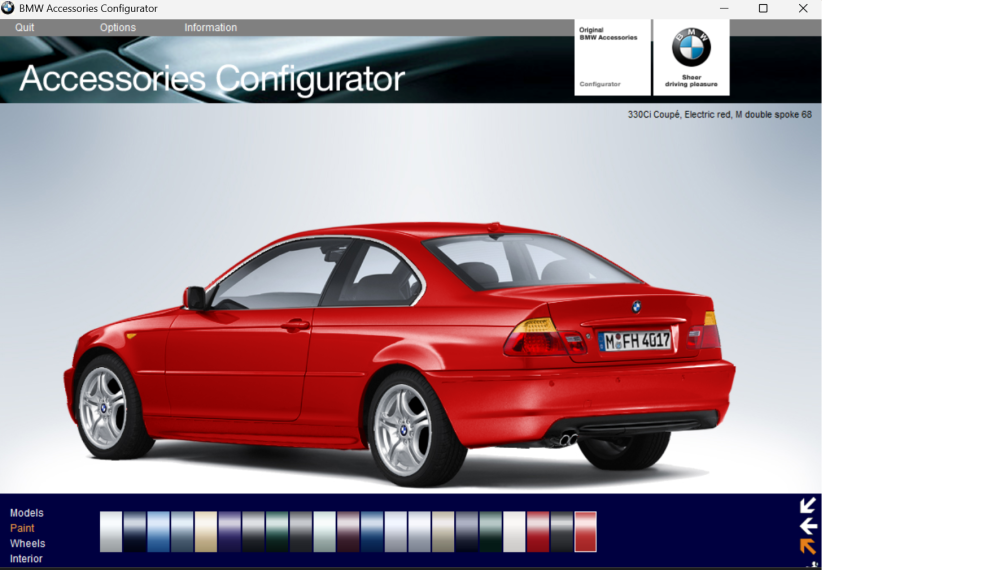1000x570 pixels.
Task: Click the orange diagonal up-left arrow icon
Action: (x=808, y=546)
